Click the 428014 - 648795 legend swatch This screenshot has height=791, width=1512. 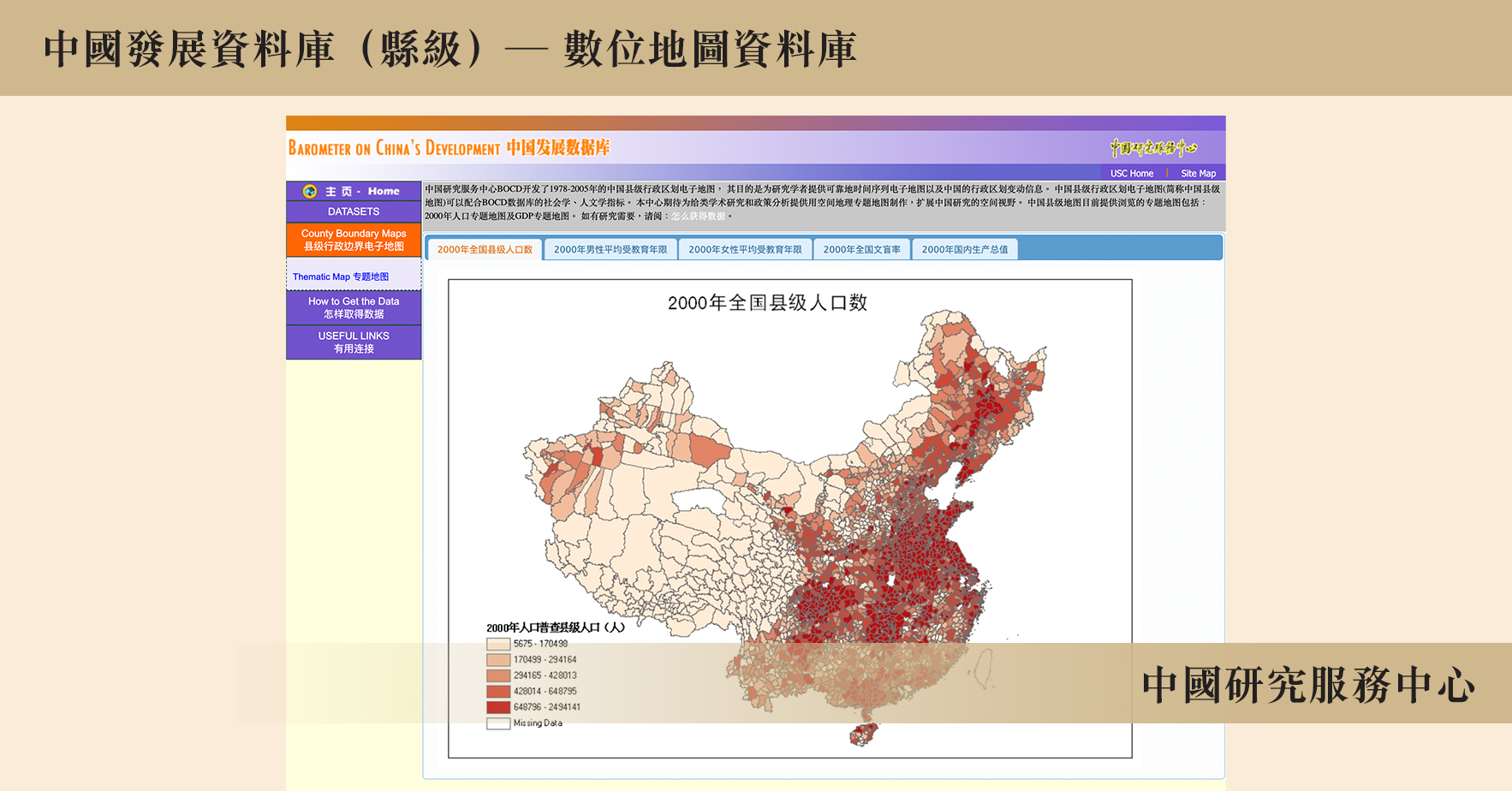pyautogui.click(x=498, y=692)
